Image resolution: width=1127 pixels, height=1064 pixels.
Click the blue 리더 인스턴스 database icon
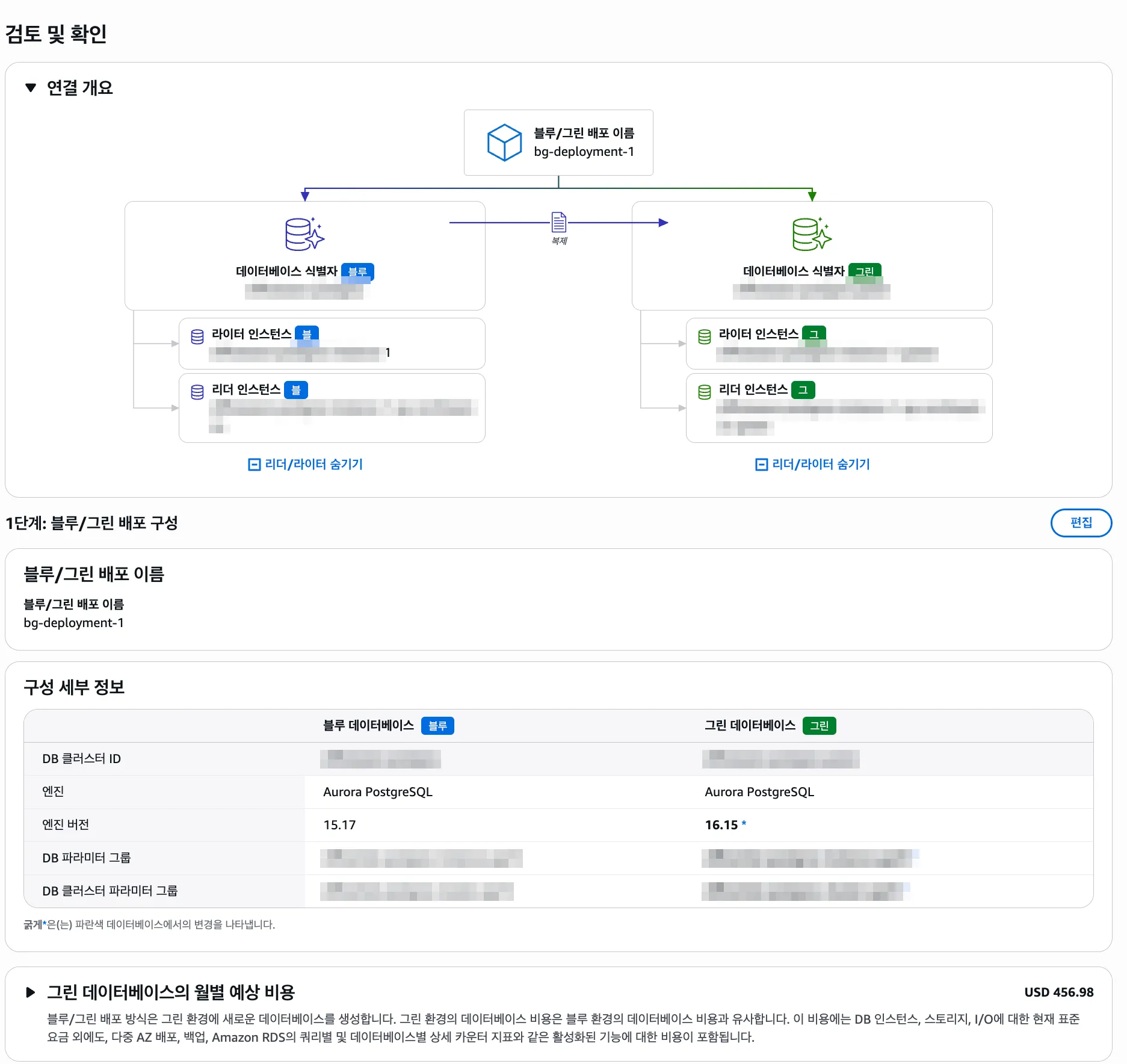click(197, 392)
